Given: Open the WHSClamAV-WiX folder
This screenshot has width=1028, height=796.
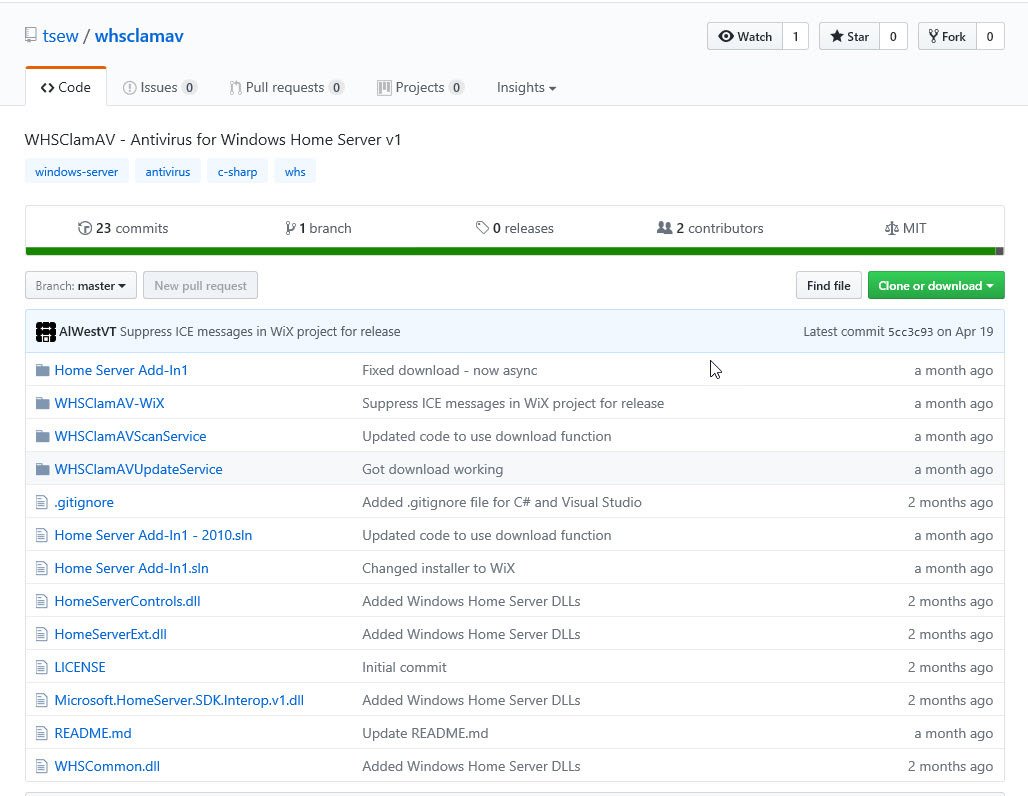Looking at the screenshot, I should click(109, 403).
